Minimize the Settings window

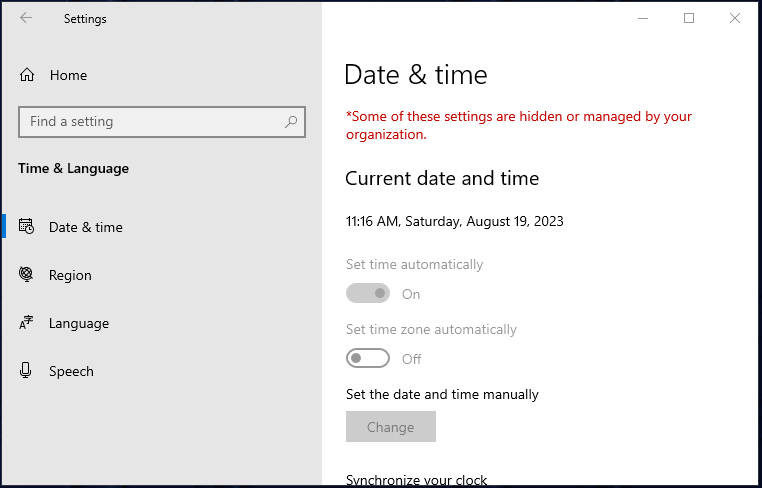point(643,18)
